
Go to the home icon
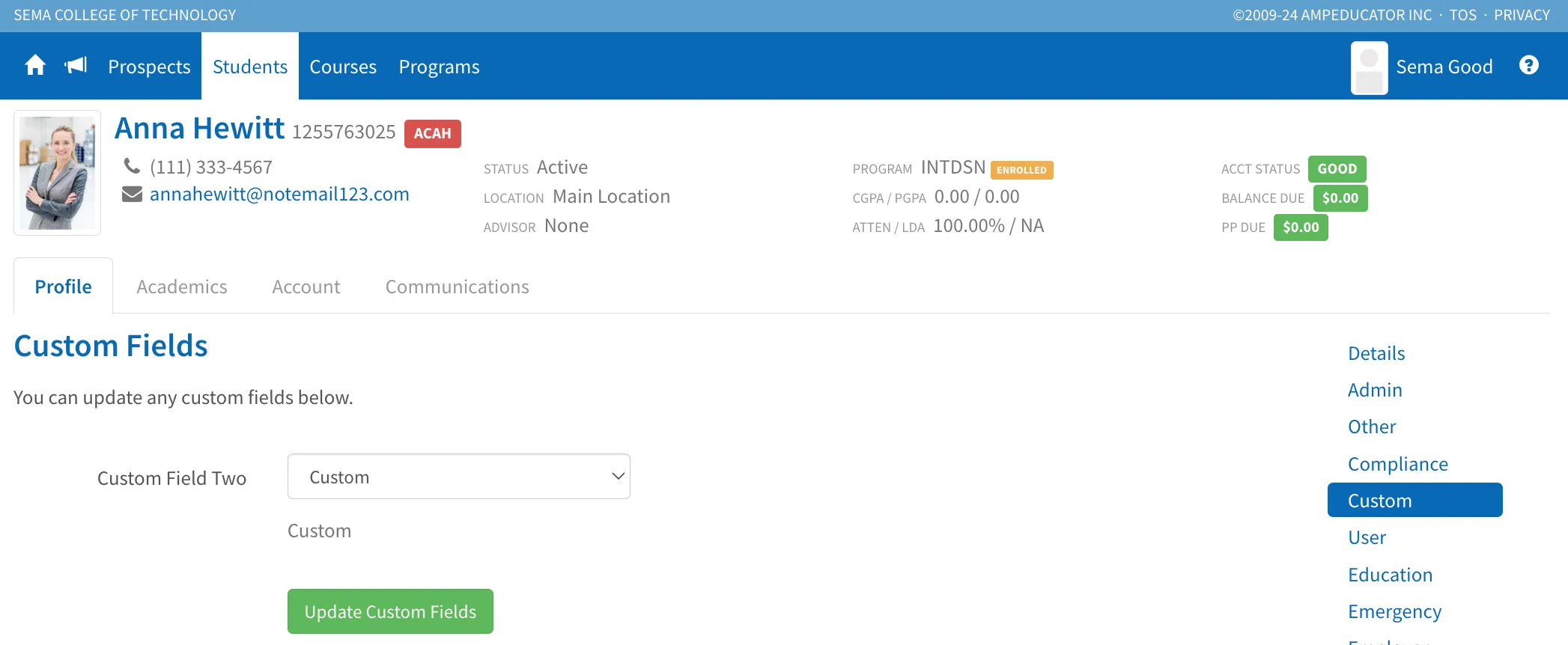pyautogui.click(x=35, y=66)
